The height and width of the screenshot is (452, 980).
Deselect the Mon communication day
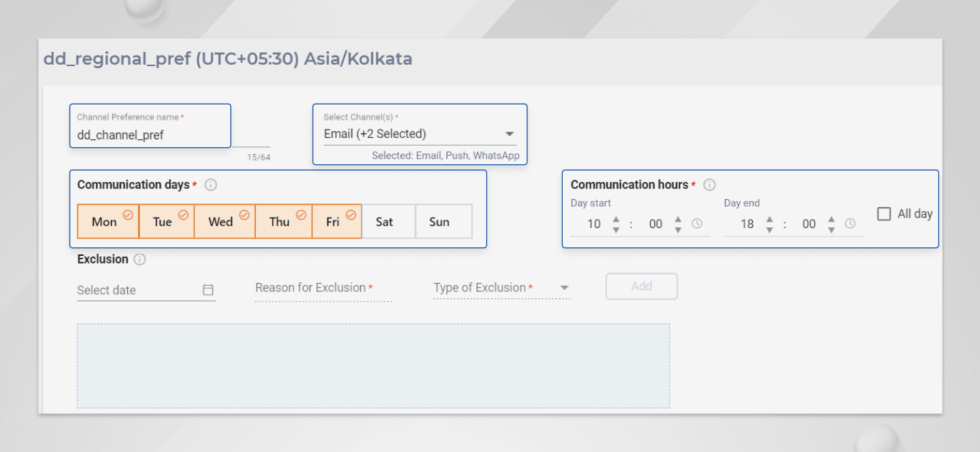pos(108,221)
